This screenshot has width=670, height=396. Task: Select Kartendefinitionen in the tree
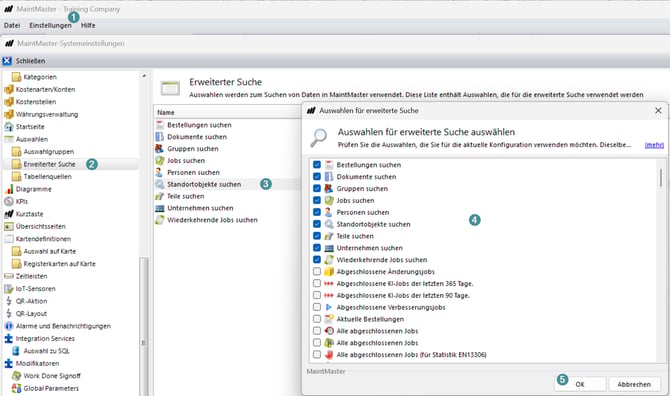[43, 239]
